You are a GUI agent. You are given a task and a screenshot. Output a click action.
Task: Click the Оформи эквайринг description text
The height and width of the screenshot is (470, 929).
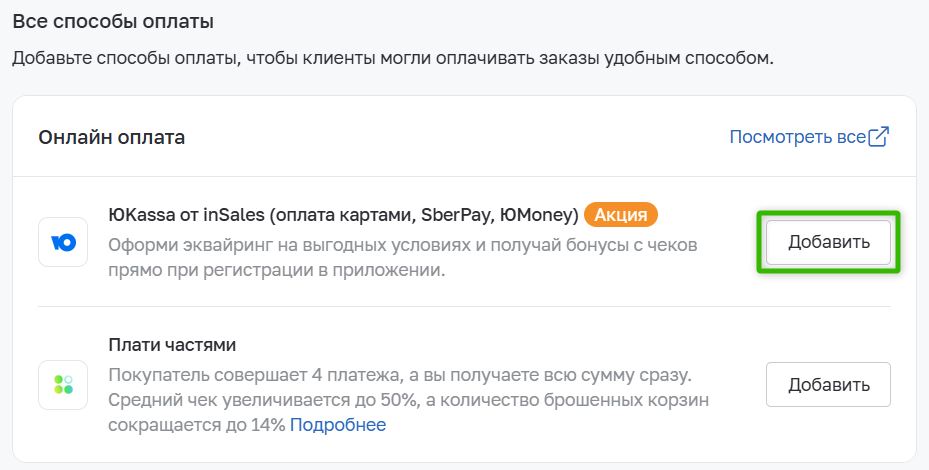point(402,245)
